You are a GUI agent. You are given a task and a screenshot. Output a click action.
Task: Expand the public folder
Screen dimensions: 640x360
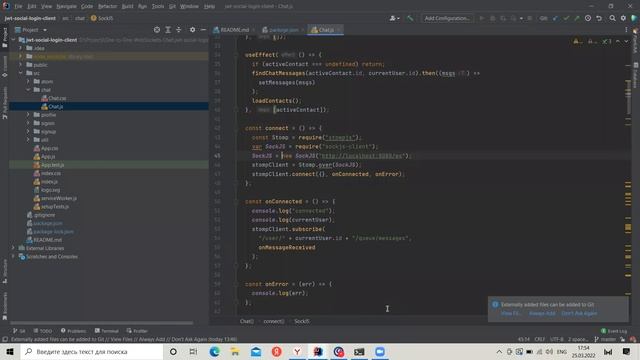click(x=20, y=65)
